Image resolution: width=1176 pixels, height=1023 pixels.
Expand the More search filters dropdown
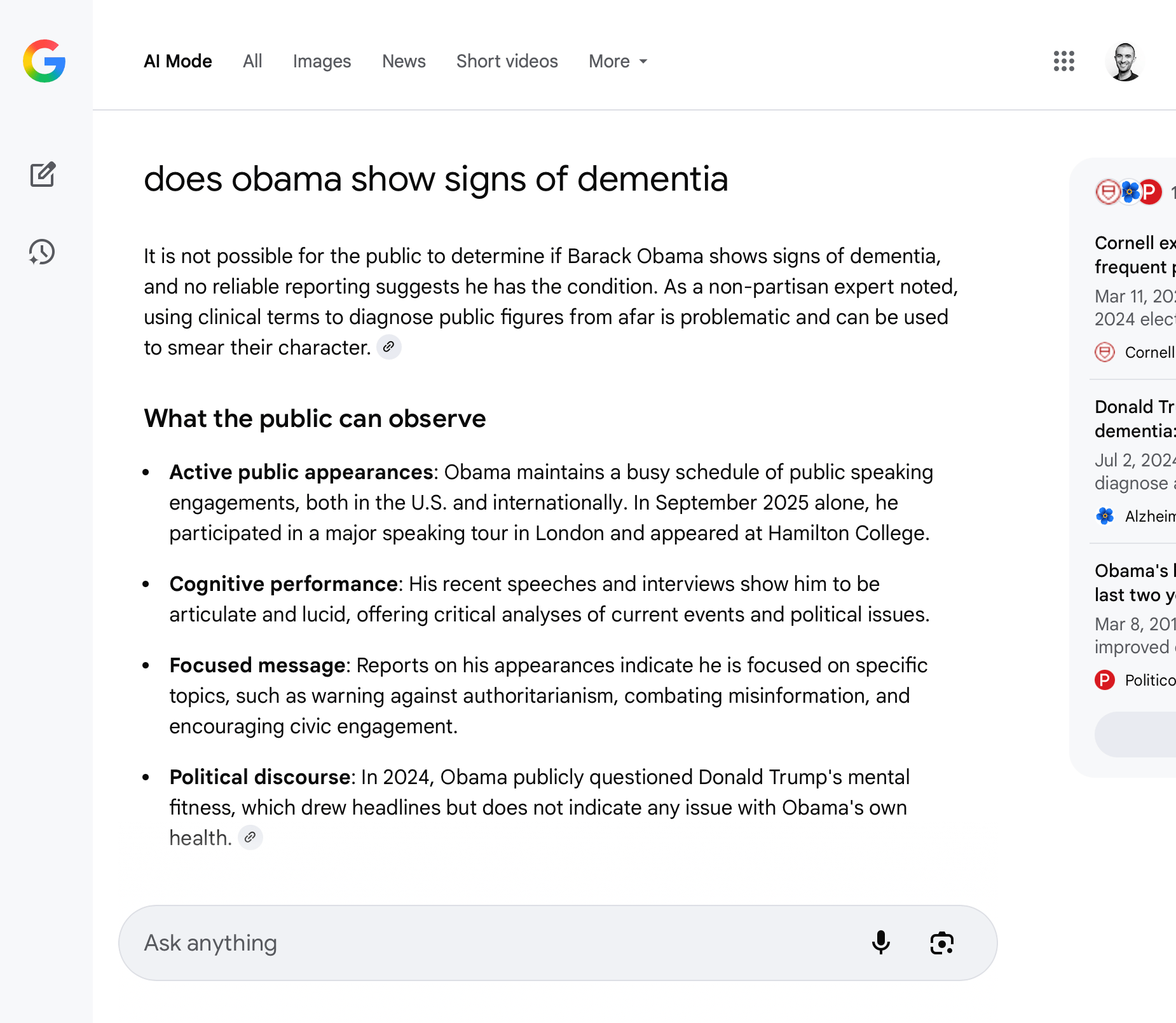click(618, 61)
